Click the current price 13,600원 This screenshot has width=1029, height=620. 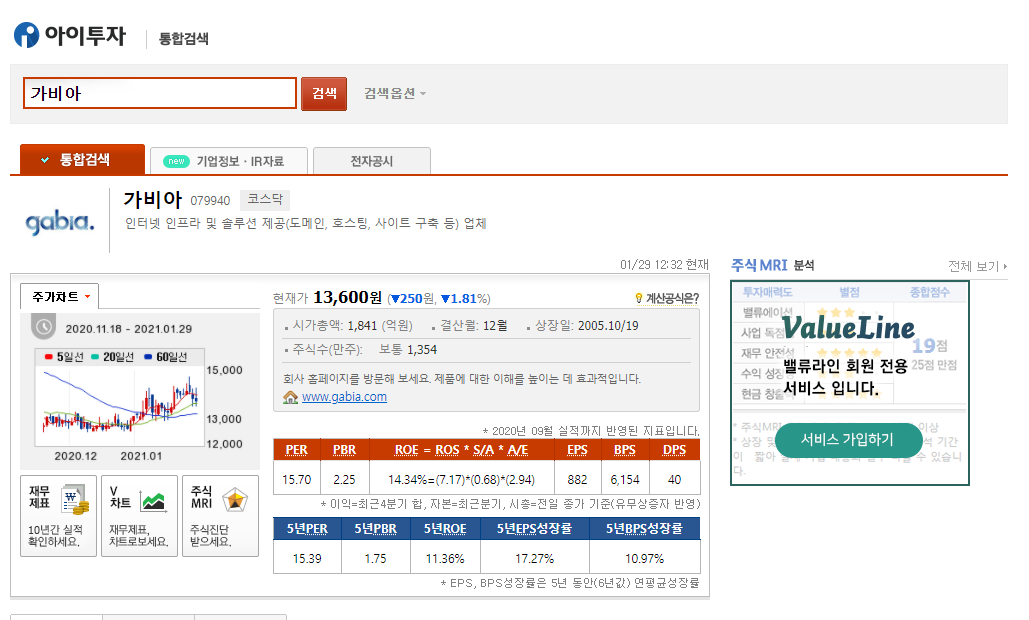[x=348, y=298]
